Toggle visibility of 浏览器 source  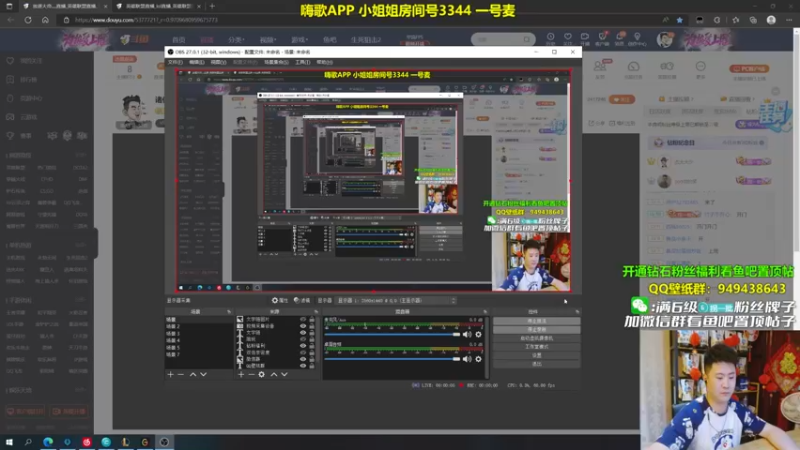pos(303,359)
